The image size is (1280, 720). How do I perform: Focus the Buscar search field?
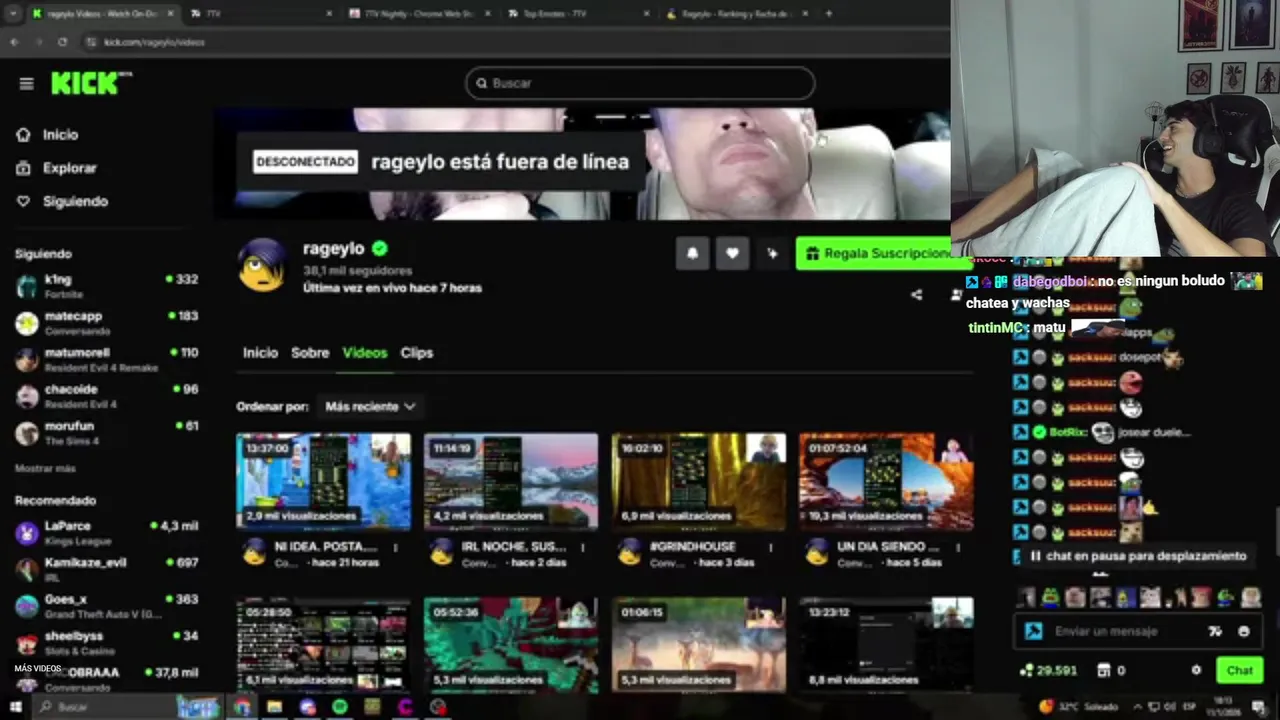coord(640,83)
